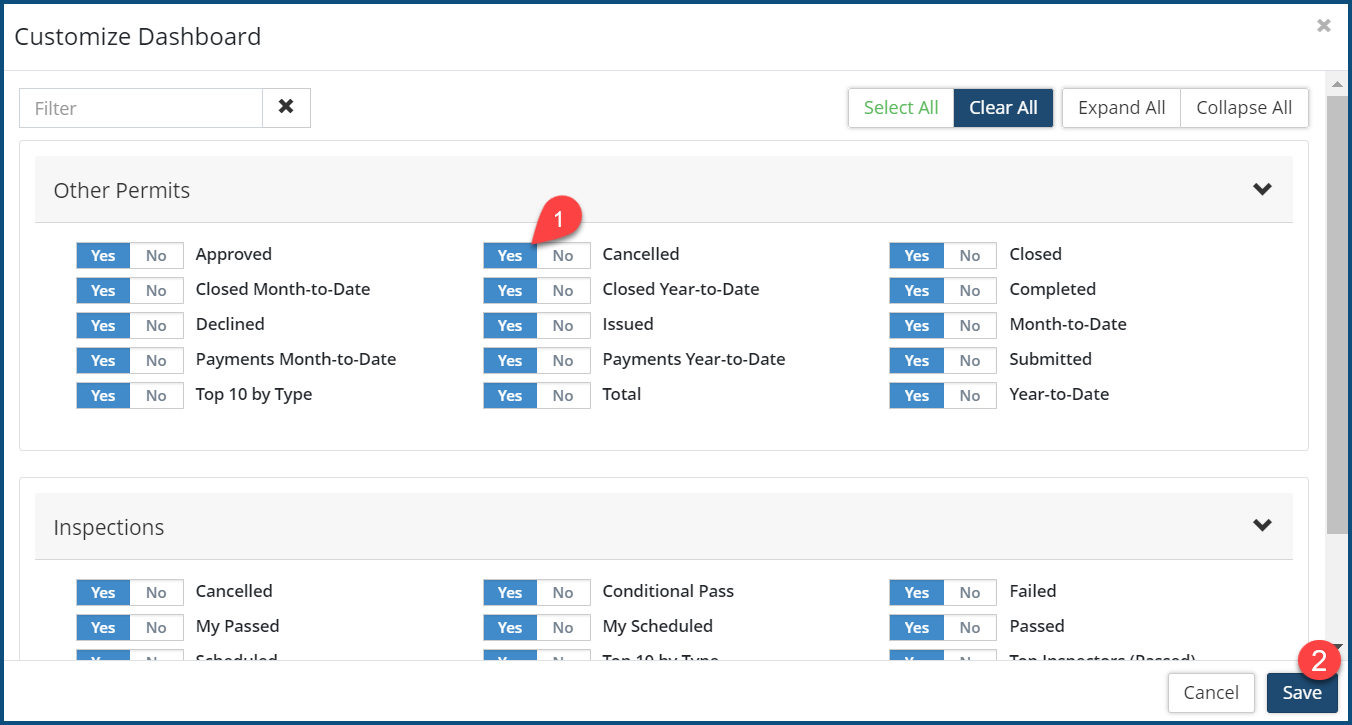Screen dimensions: 1352x725
Task: Click Collapse All sections
Action: tap(1244, 108)
